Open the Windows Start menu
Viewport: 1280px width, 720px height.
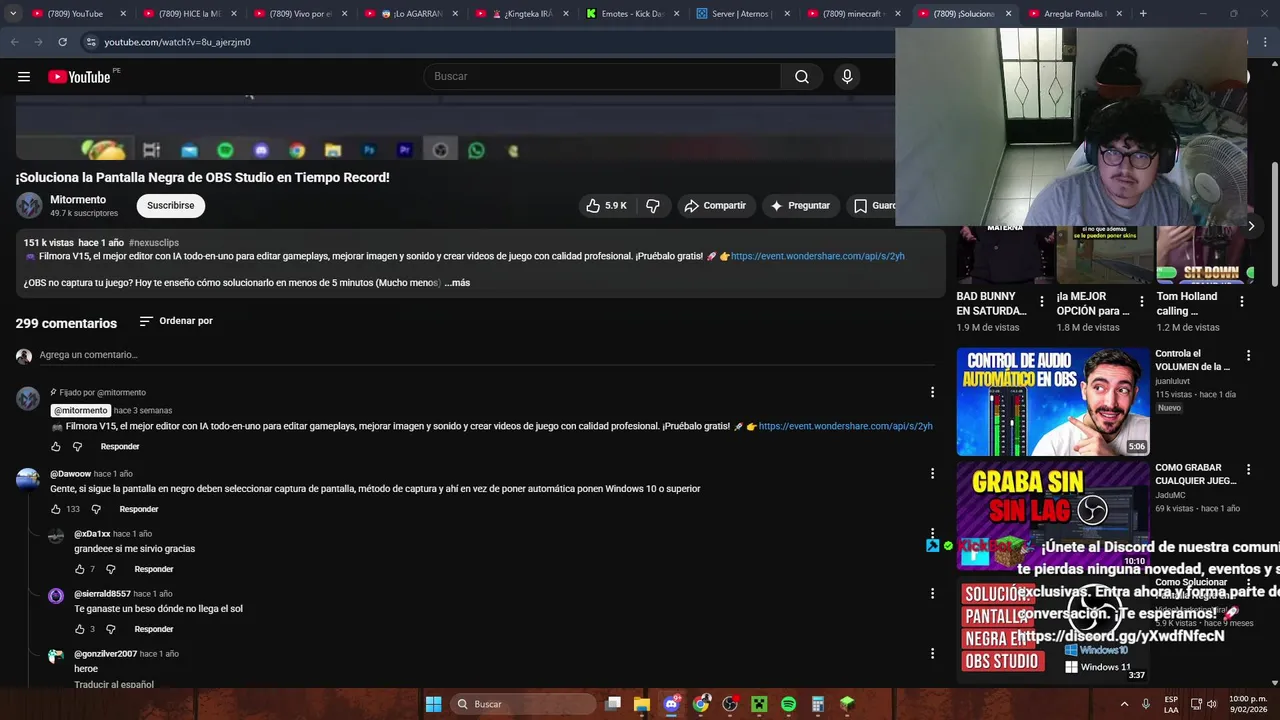point(433,704)
